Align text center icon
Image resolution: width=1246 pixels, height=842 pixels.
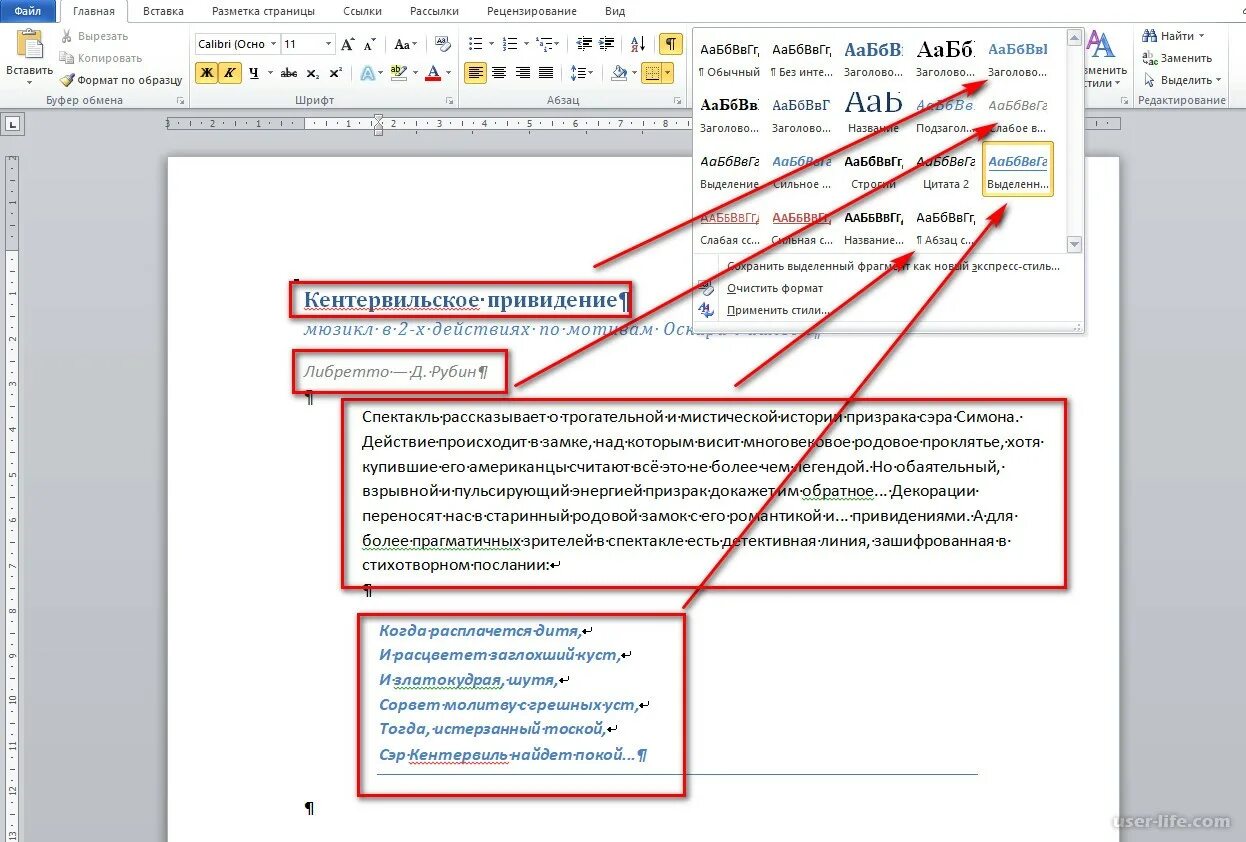click(x=499, y=73)
